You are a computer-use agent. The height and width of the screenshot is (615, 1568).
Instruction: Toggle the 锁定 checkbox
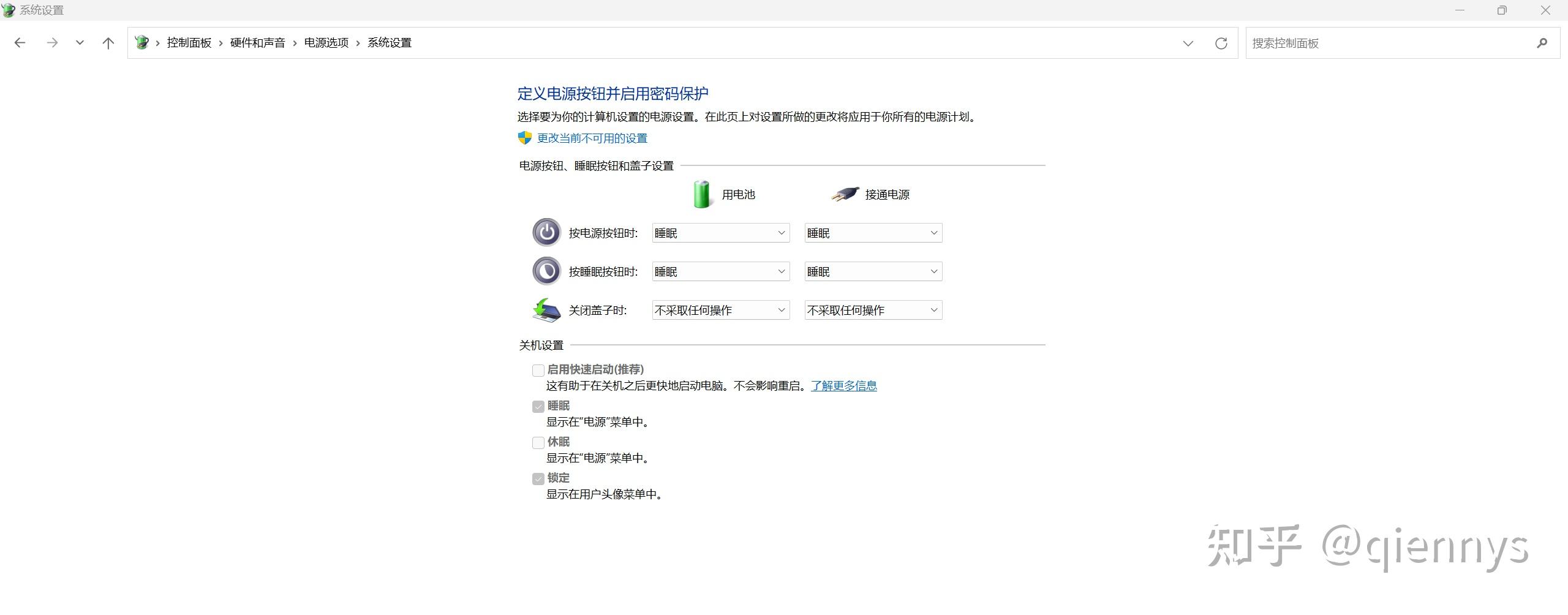[538, 478]
